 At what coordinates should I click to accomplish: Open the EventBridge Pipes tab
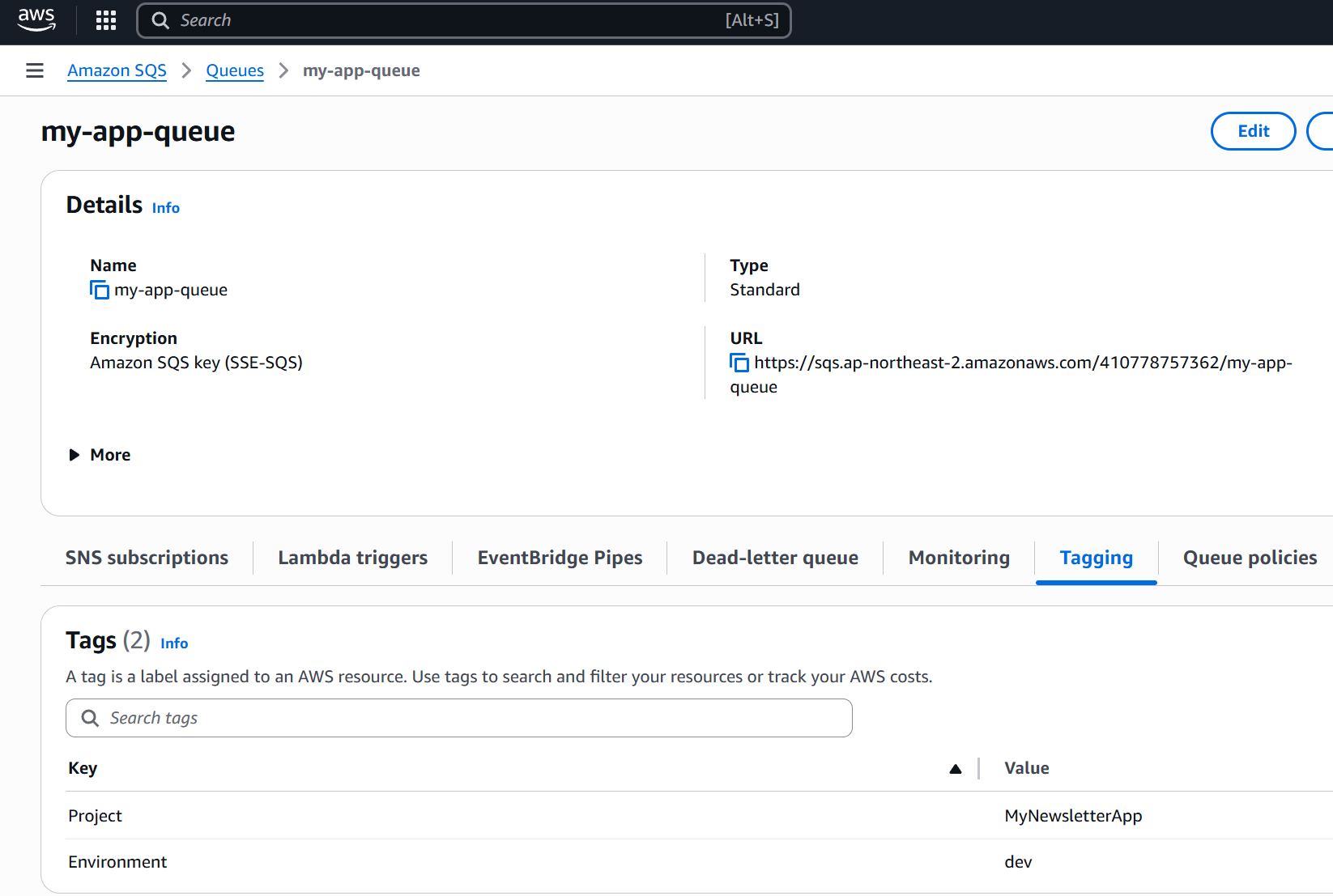[x=560, y=558]
